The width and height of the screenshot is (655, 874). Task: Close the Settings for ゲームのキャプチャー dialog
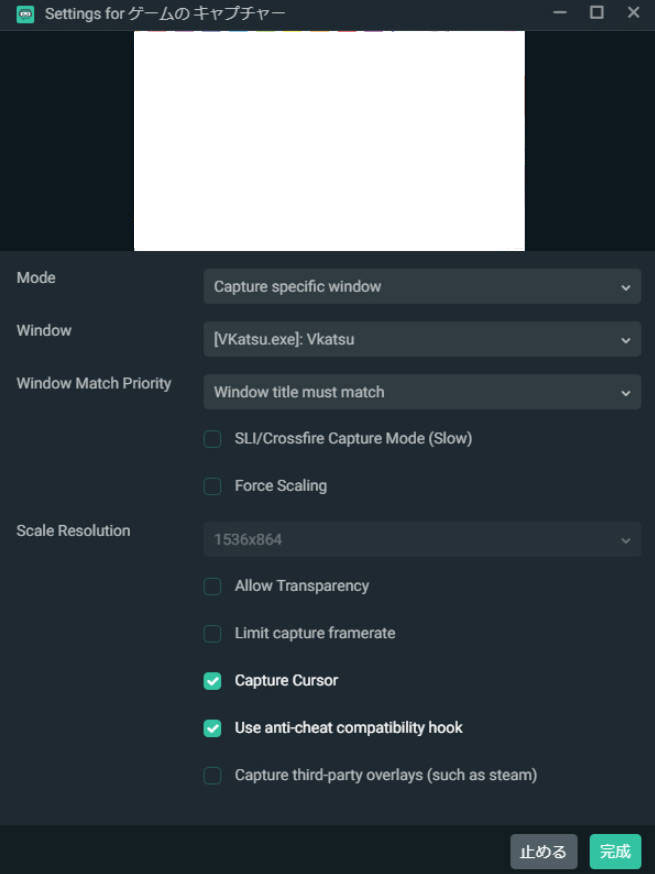[633, 12]
